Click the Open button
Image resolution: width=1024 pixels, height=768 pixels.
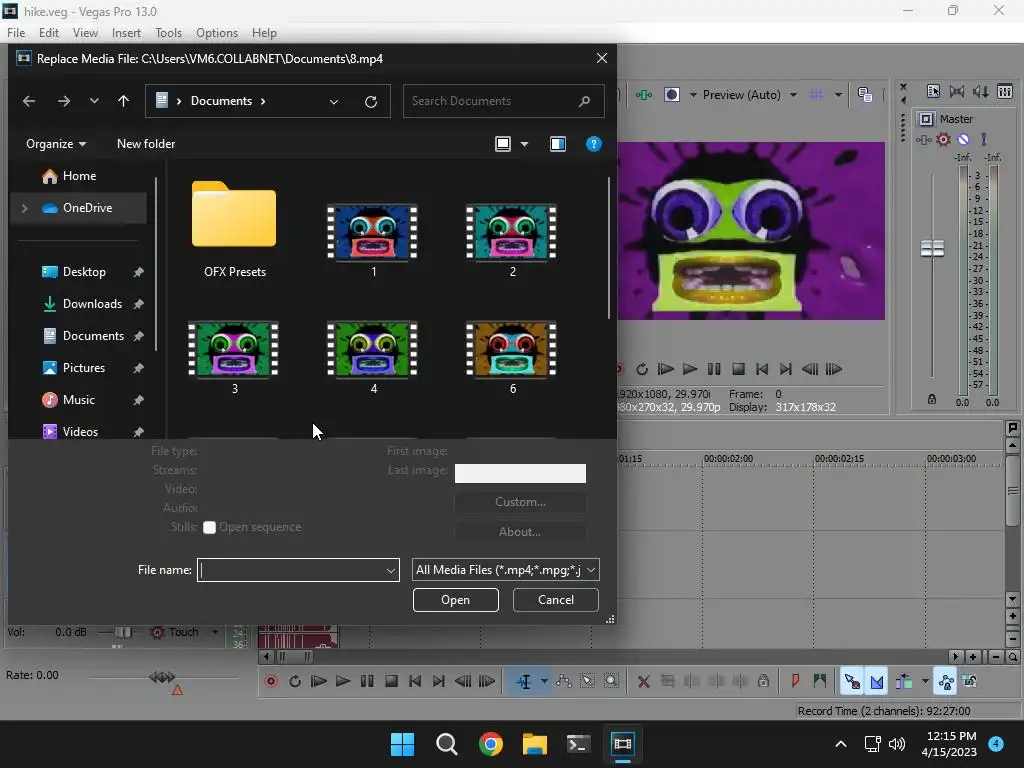pyautogui.click(x=456, y=600)
